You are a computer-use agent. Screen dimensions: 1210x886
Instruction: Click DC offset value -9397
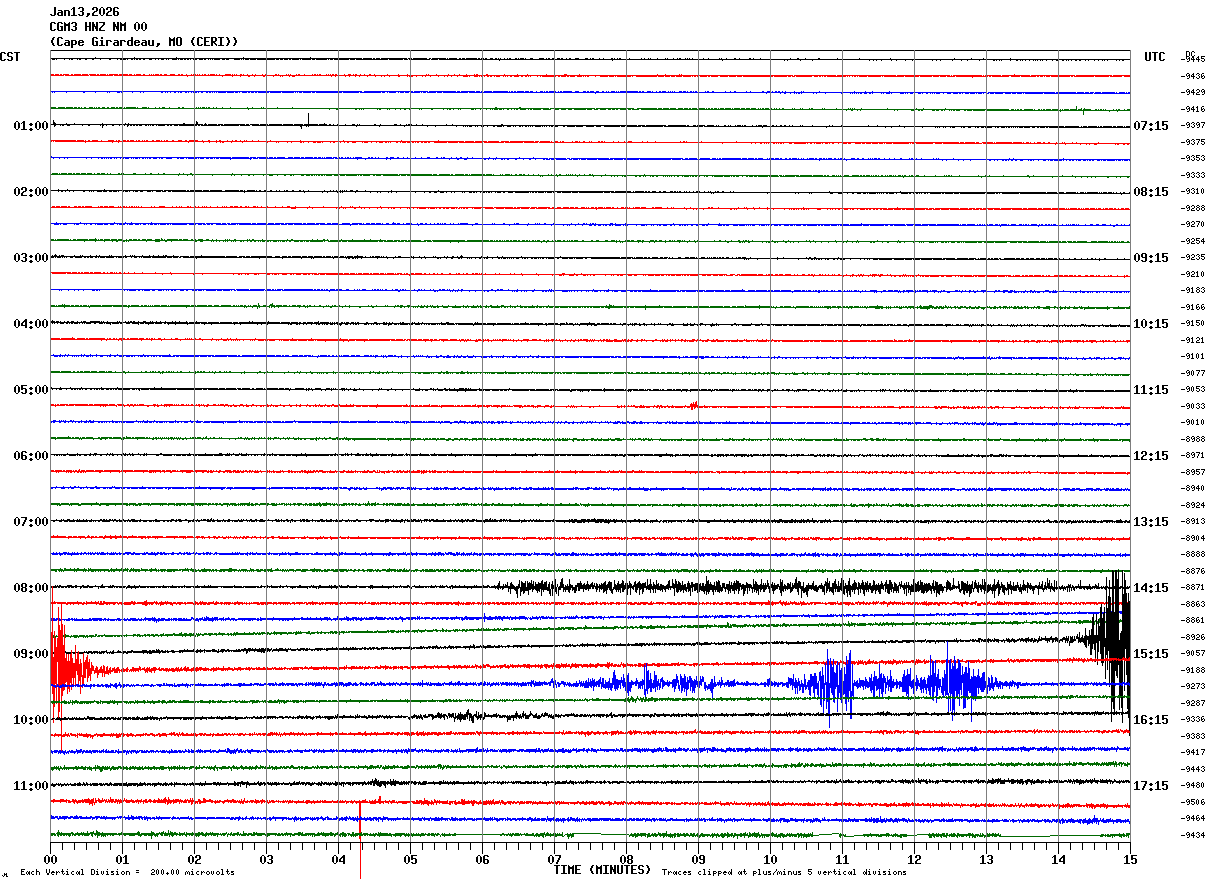(x=1194, y=126)
